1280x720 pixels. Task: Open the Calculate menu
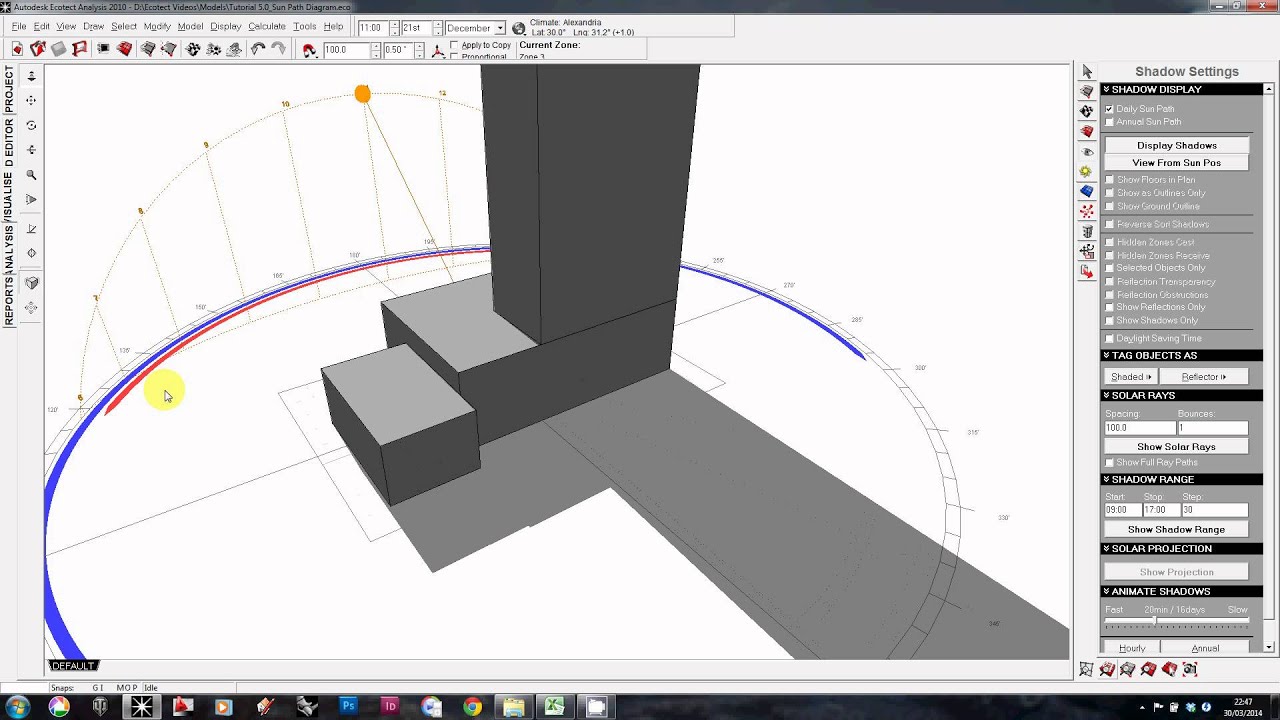267,27
